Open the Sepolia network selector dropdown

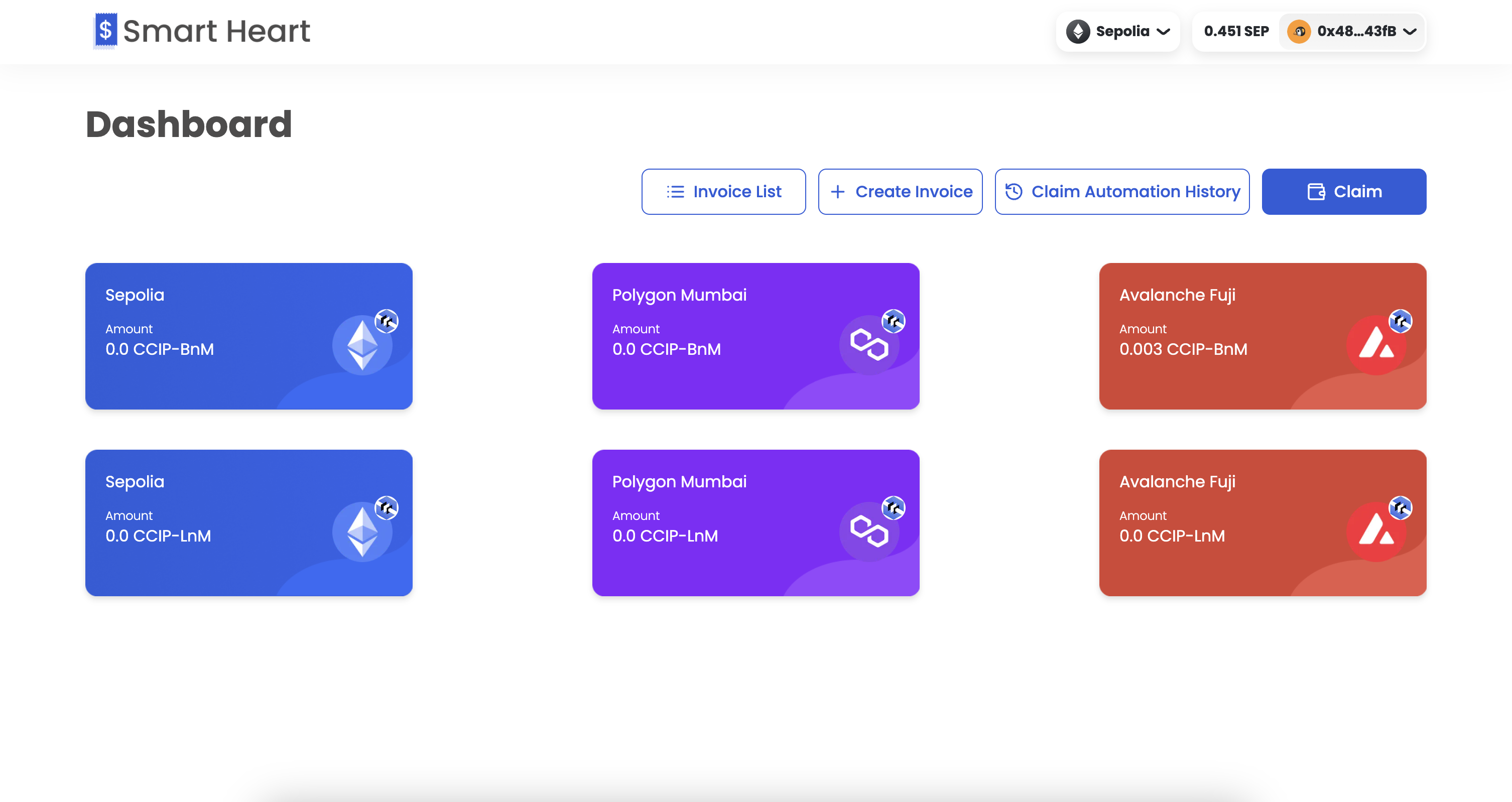point(1117,31)
